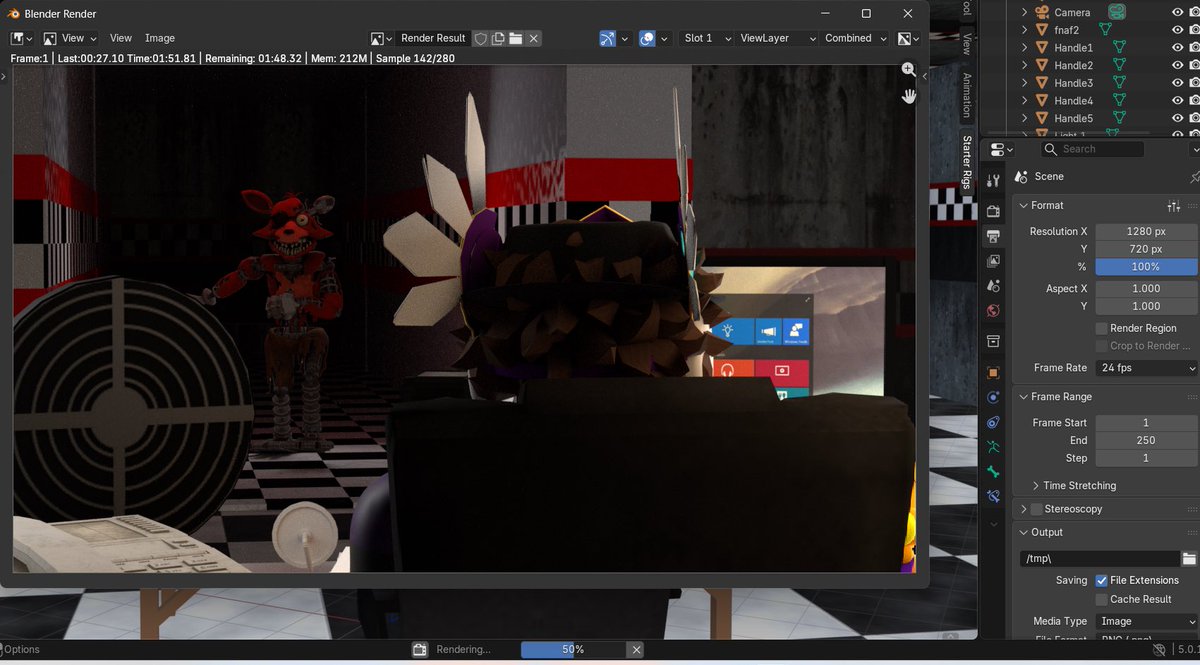The height and width of the screenshot is (665, 1200).
Task: Collapse the Frame Range panel
Action: click(1022, 397)
